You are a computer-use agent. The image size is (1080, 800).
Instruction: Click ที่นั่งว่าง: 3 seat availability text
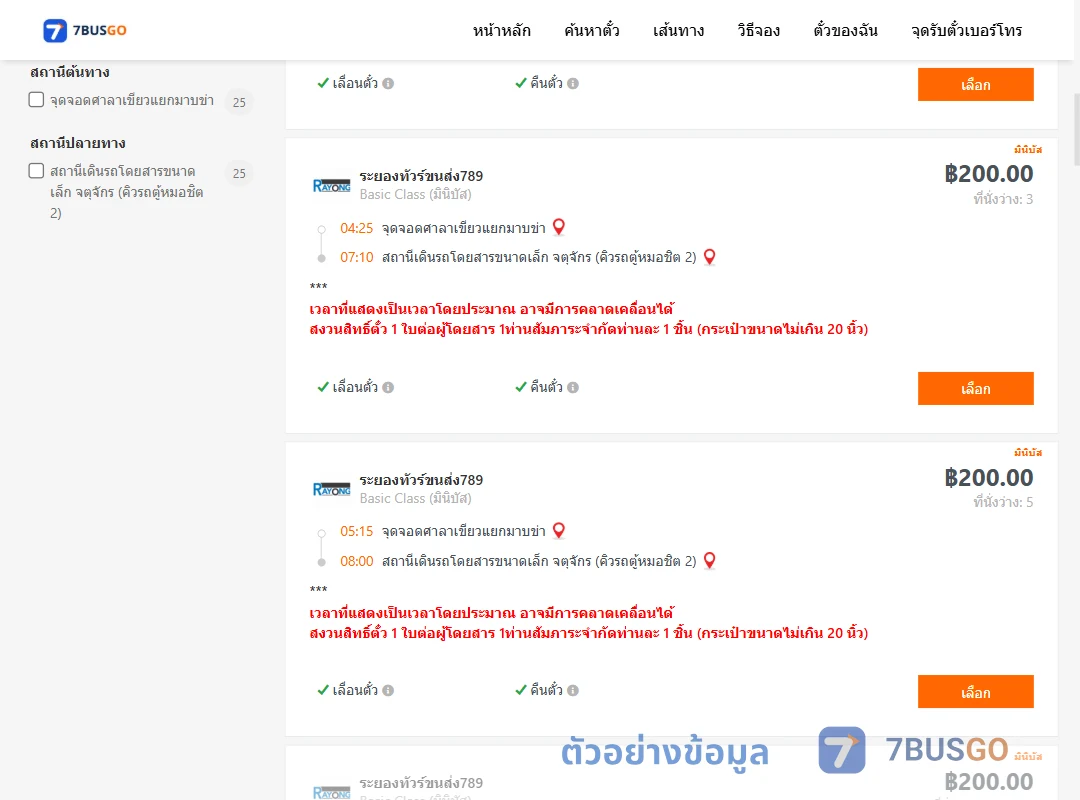pos(1003,199)
